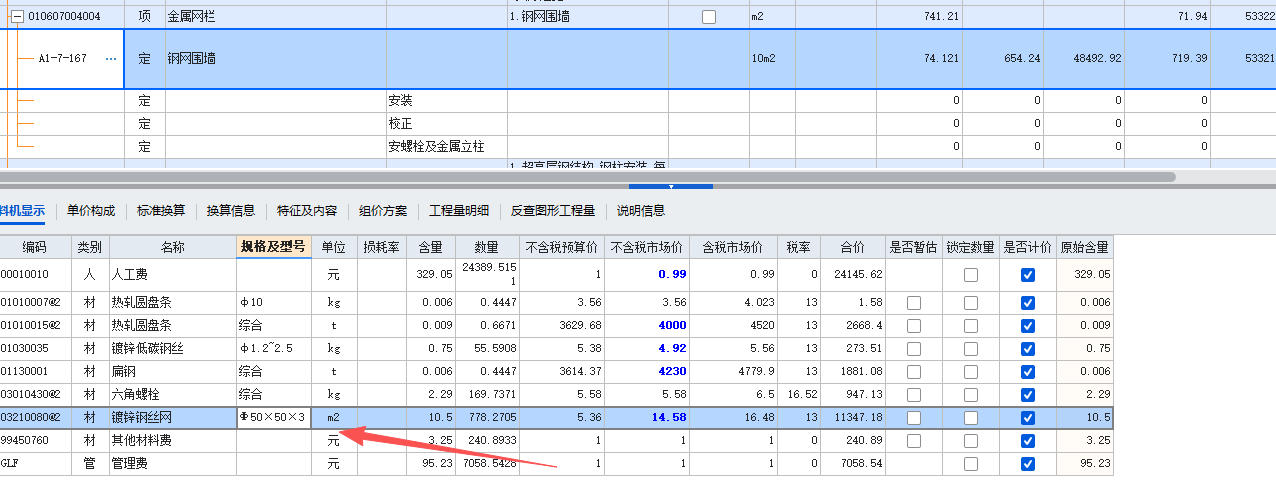Switch to the 料机显示 tab
1276x486 pixels.
tap(22, 211)
